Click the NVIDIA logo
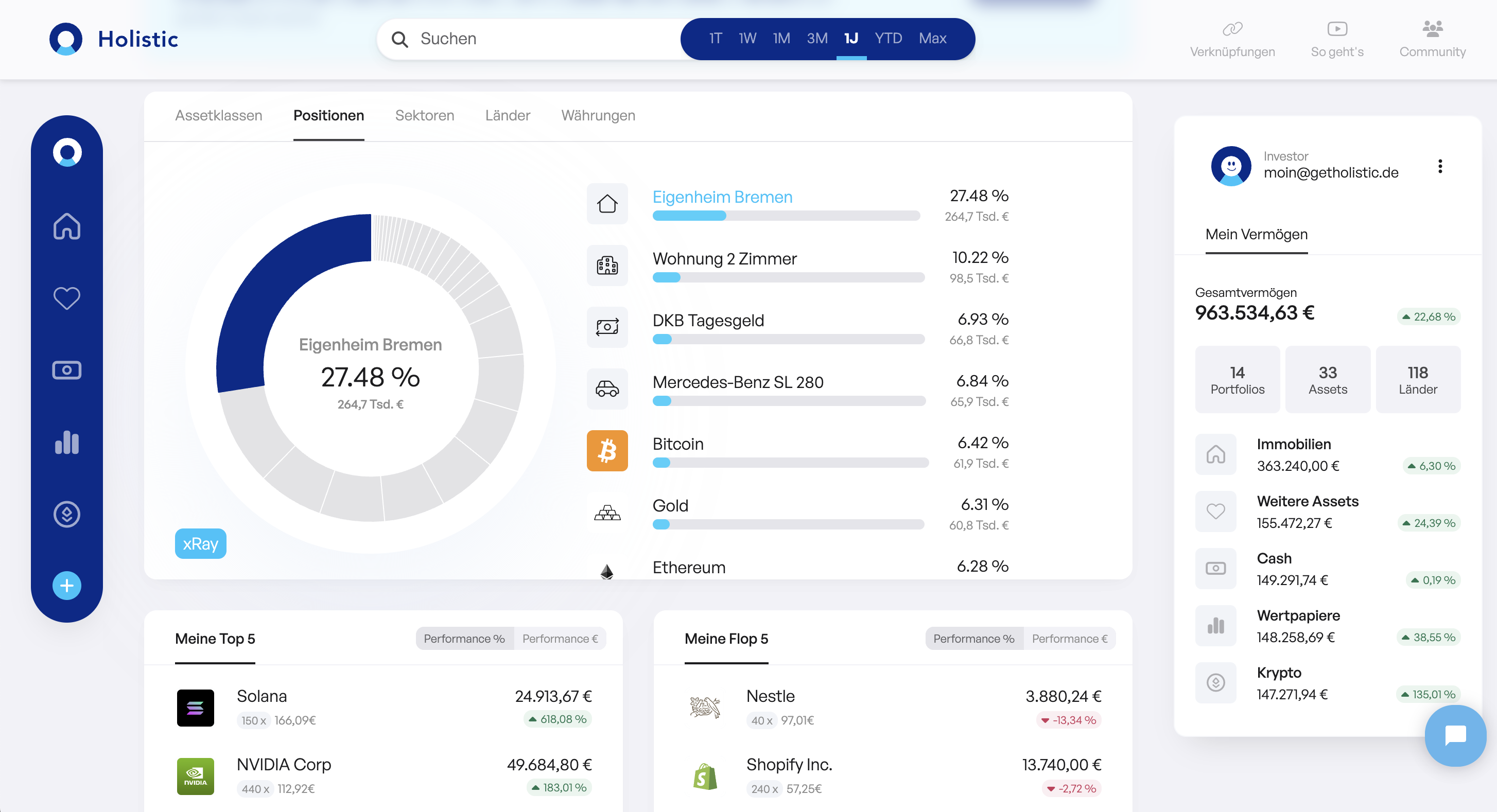 tap(195, 776)
